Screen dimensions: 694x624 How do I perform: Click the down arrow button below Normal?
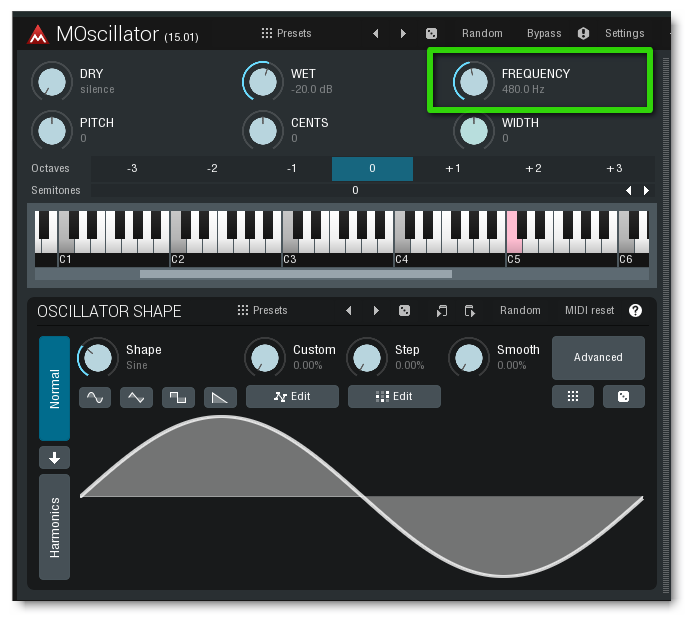(x=54, y=458)
